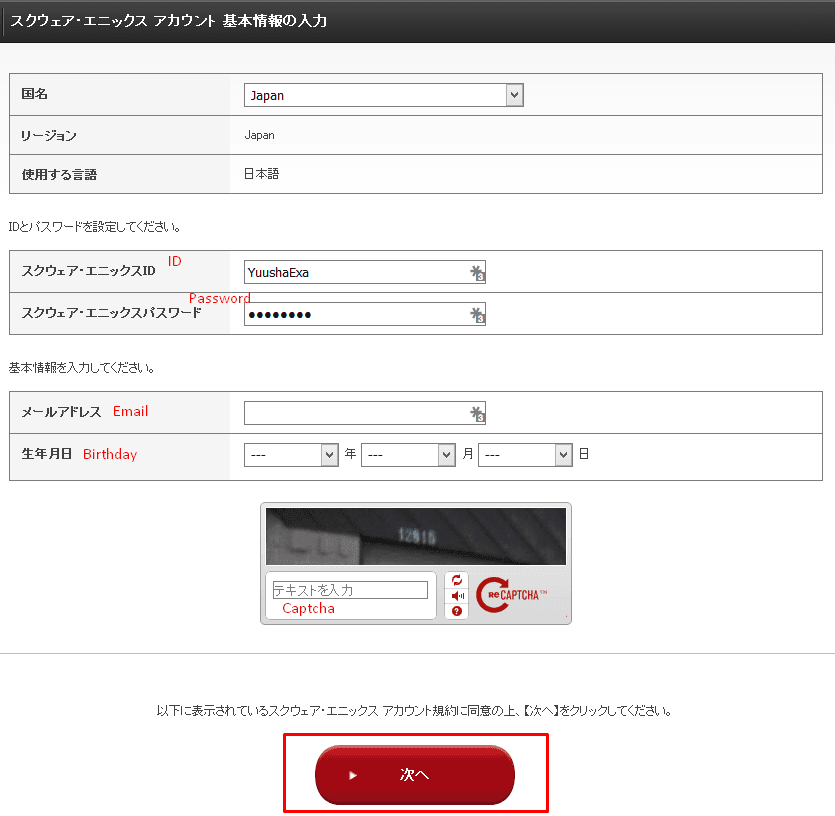Click the 国名 country label

[35, 94]
